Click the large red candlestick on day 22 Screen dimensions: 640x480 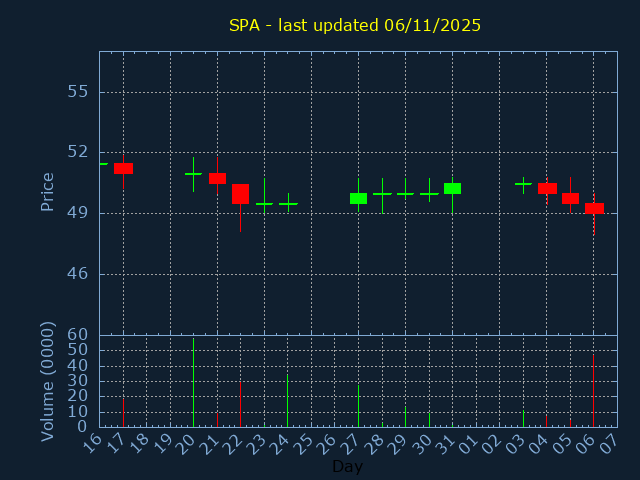[240, 194]
